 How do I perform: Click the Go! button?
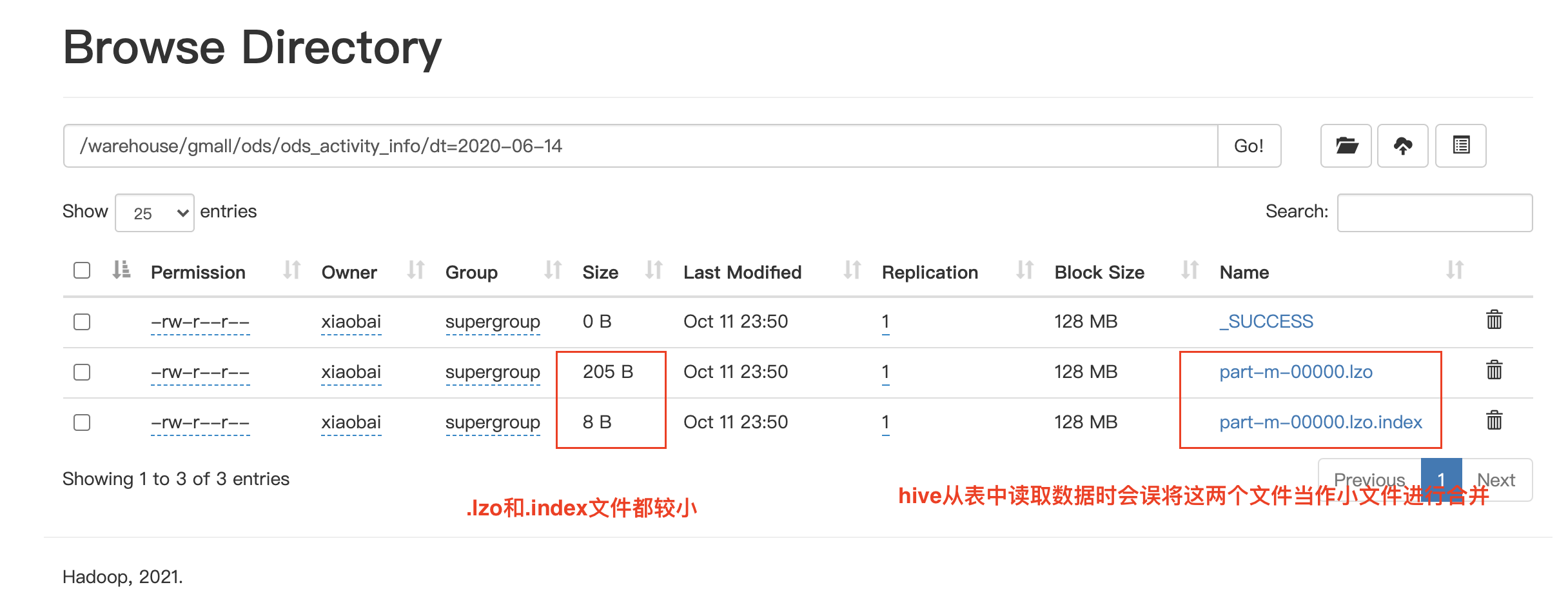[x=1249, y=146]
